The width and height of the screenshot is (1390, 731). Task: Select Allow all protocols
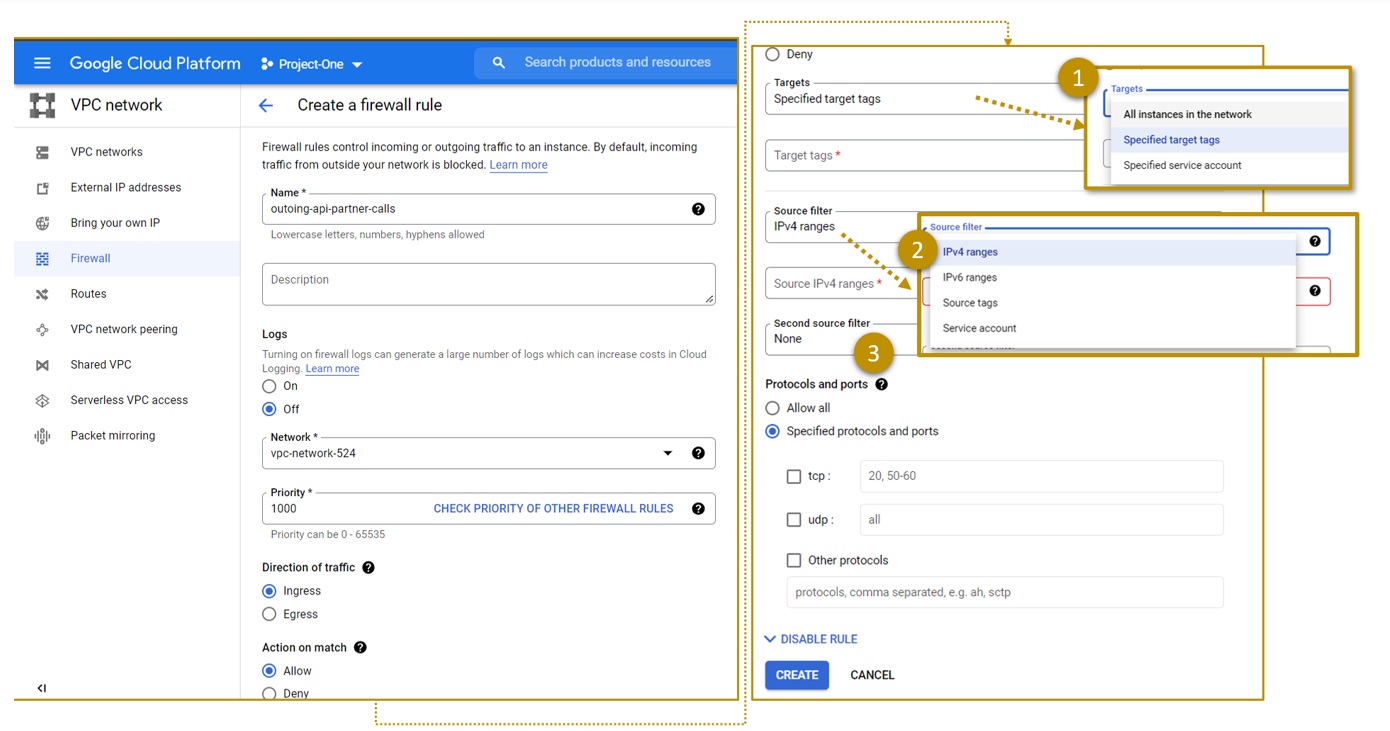coord(772,408)
